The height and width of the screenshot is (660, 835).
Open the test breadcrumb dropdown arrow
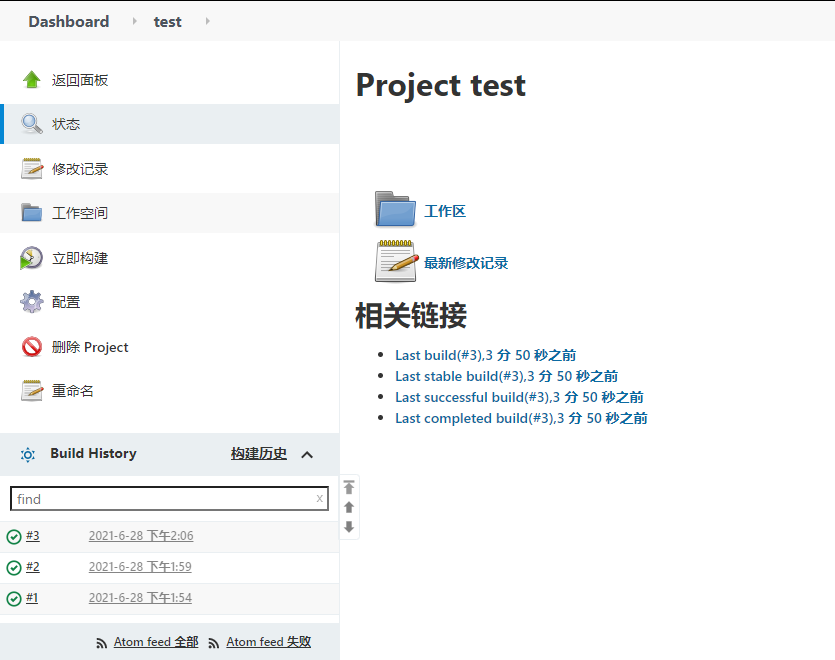(207, 21)
